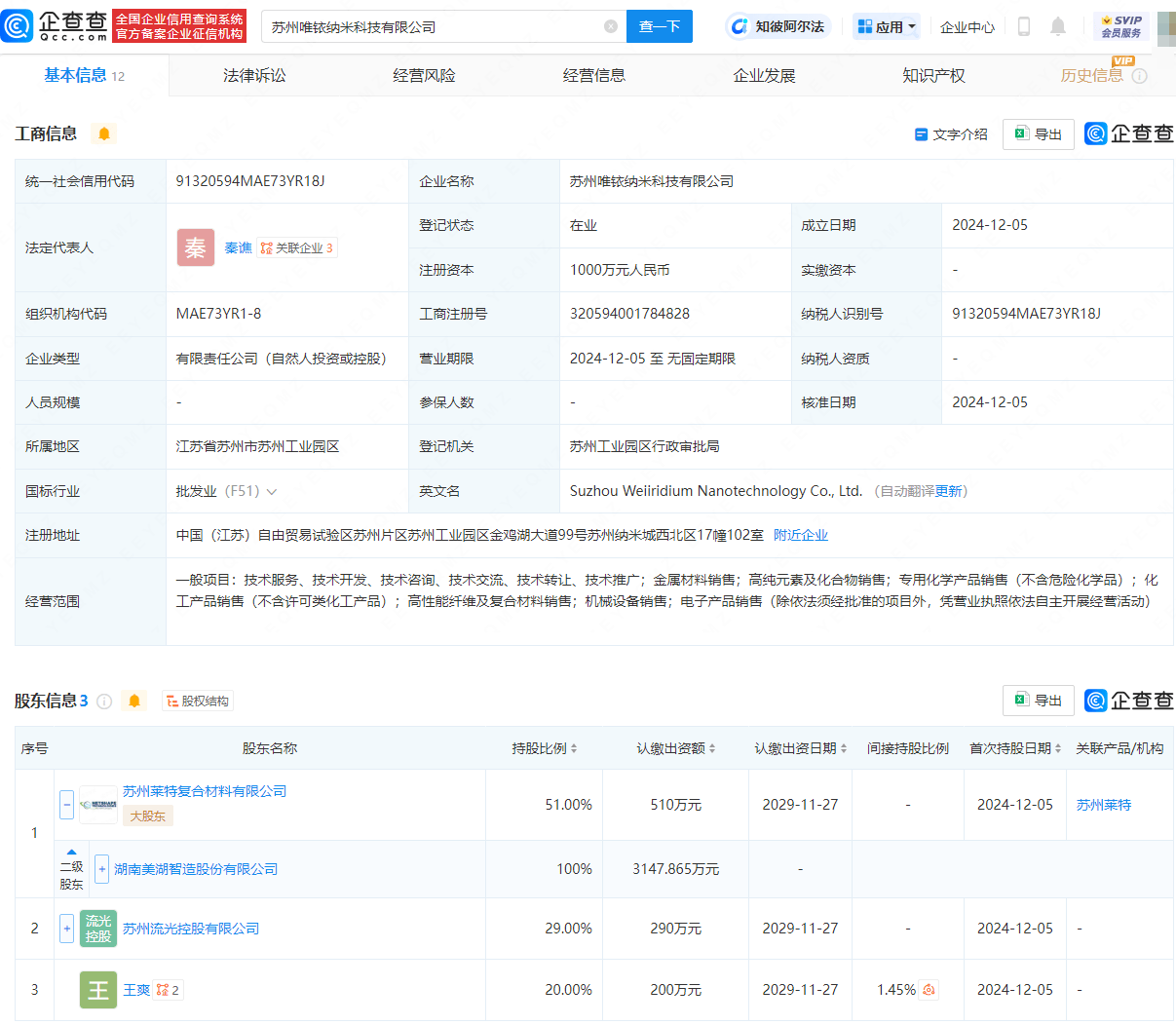Click info icon next to 股东信息
1176x1025 pixels.
(x=104, y=701)
